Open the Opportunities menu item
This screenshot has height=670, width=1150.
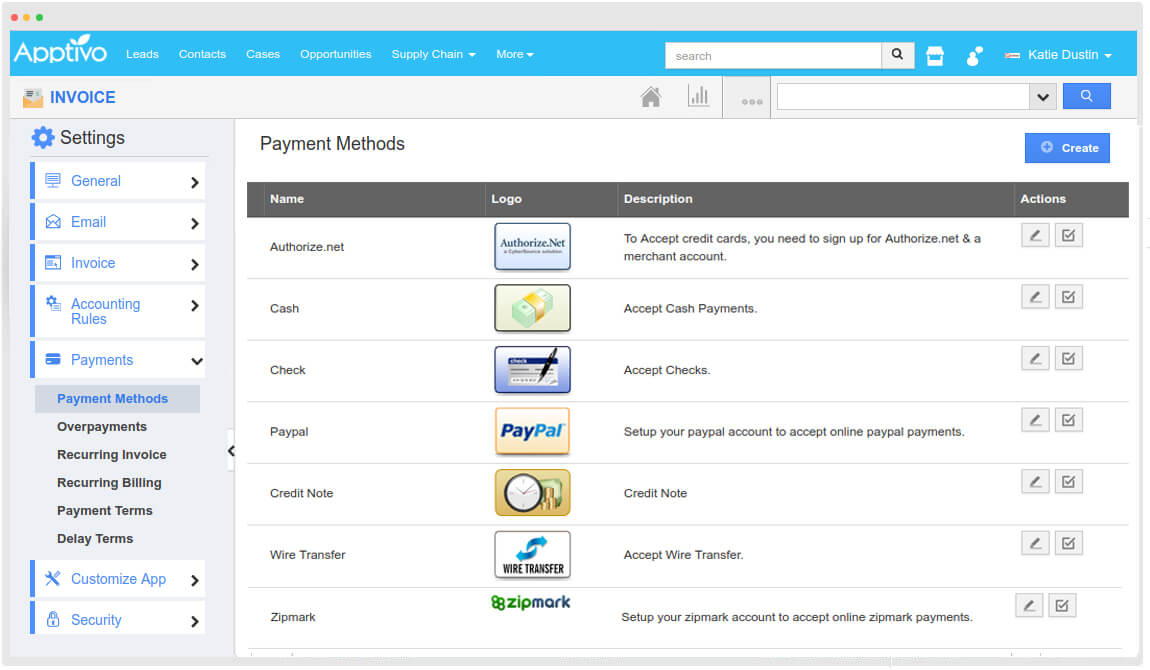click(335, 55)
